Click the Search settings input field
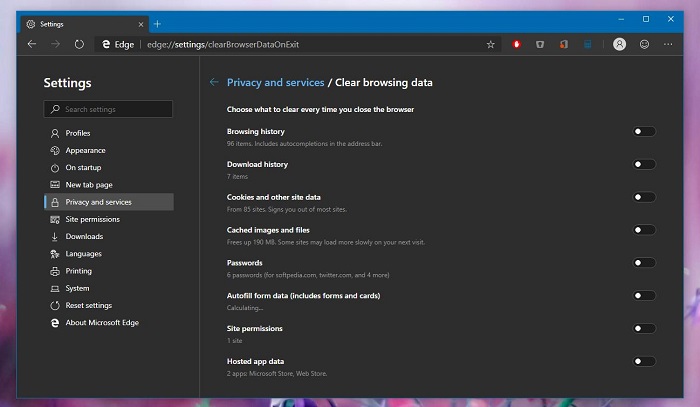 (108, 109)
